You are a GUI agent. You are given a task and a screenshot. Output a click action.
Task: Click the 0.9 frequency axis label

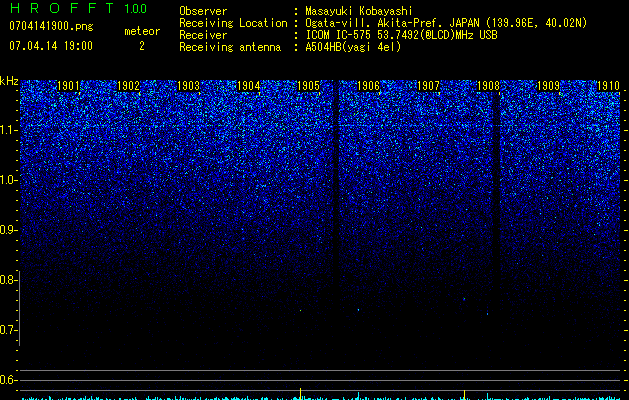pos(9,230)
